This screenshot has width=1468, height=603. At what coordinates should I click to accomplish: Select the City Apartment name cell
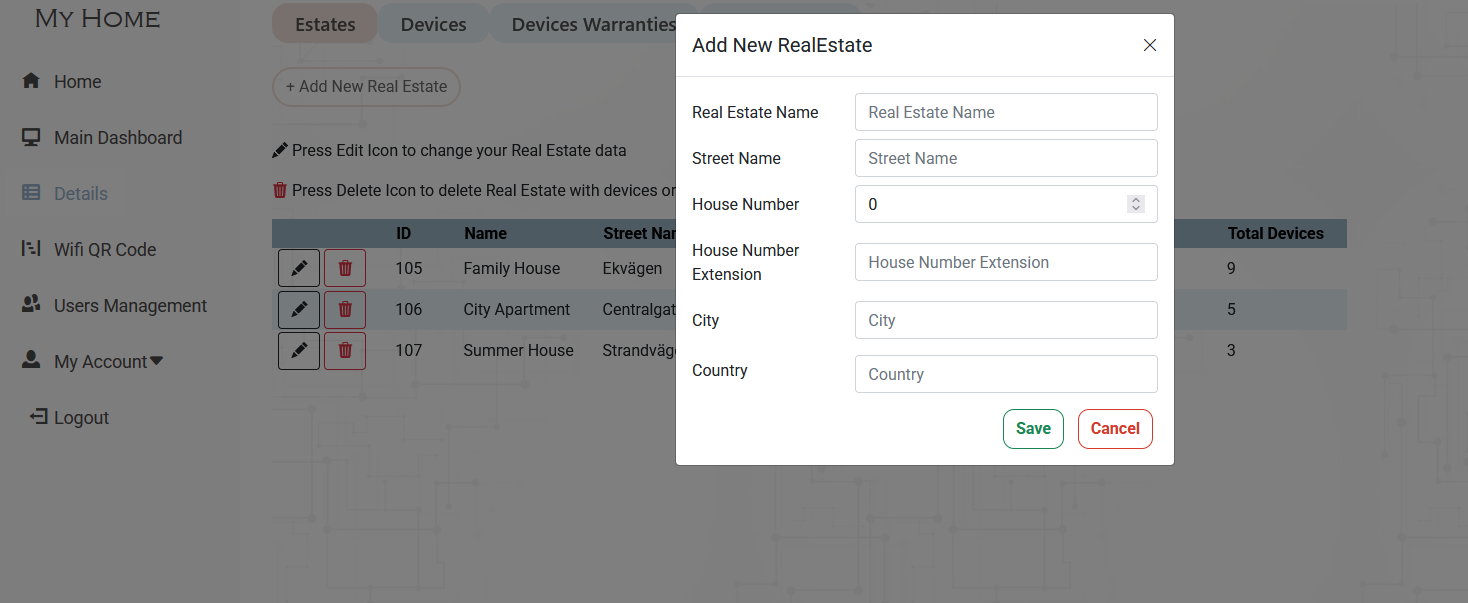click(517, 310)
